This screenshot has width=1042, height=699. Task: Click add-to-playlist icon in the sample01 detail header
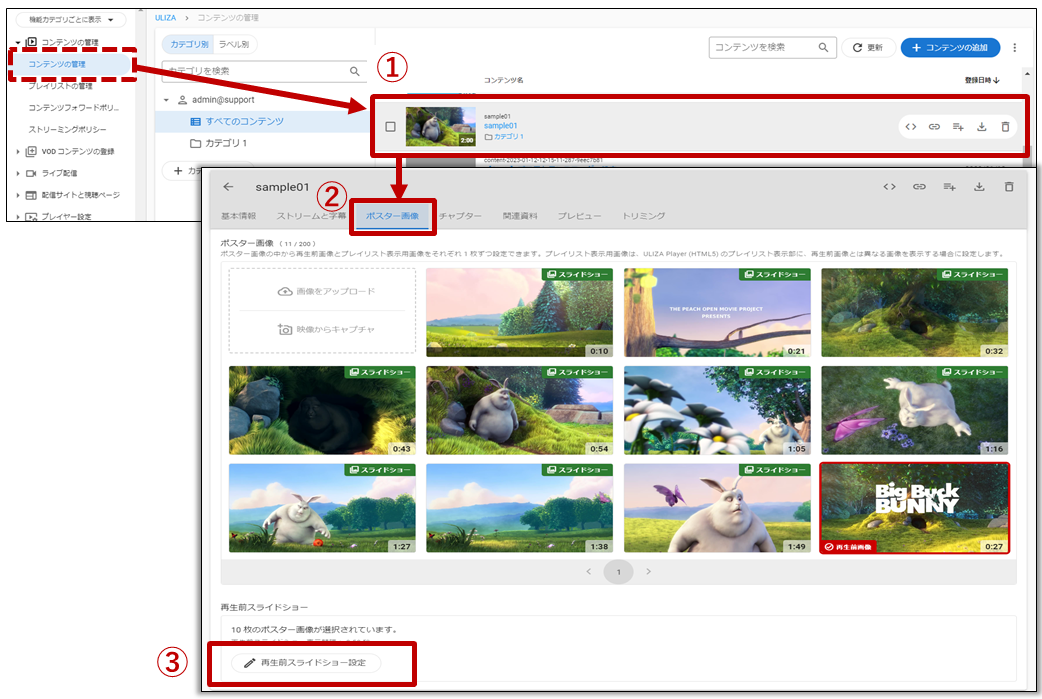[950, 187]
